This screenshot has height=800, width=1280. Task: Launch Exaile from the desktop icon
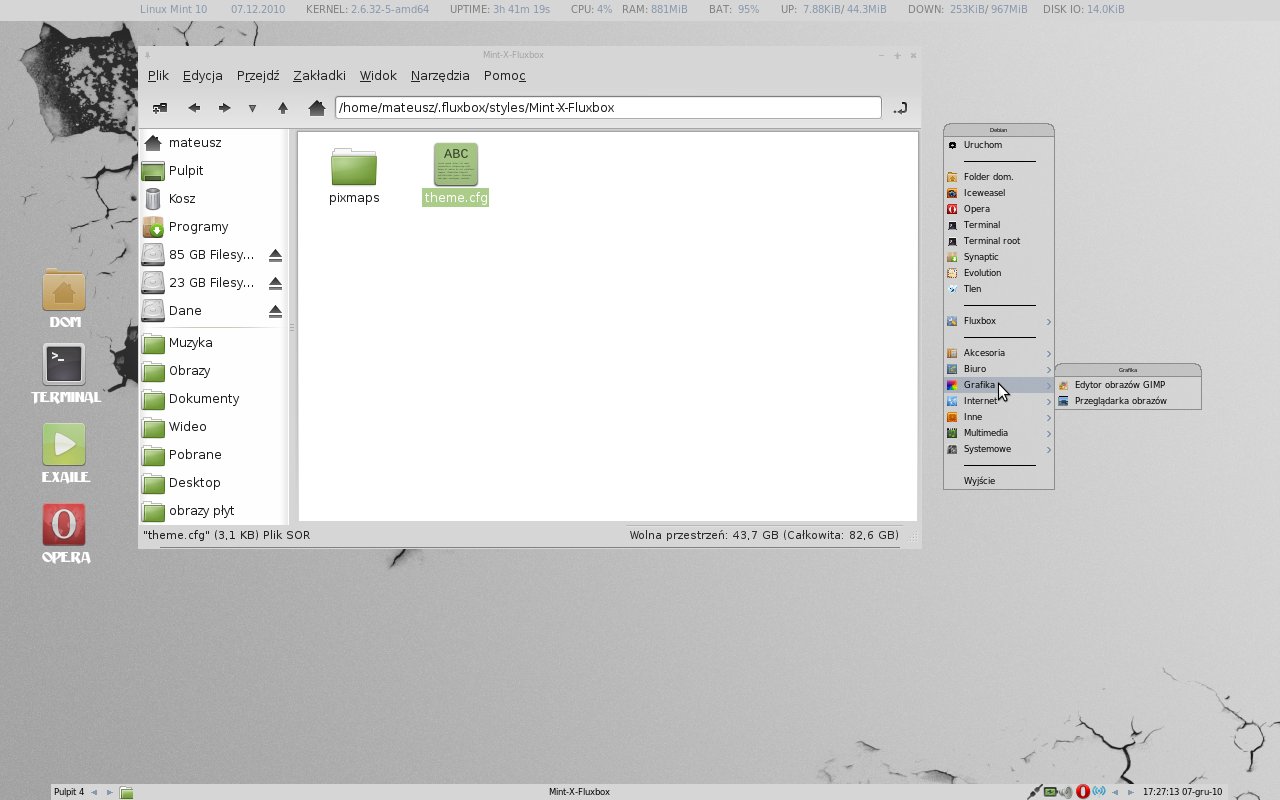[64, 442]
